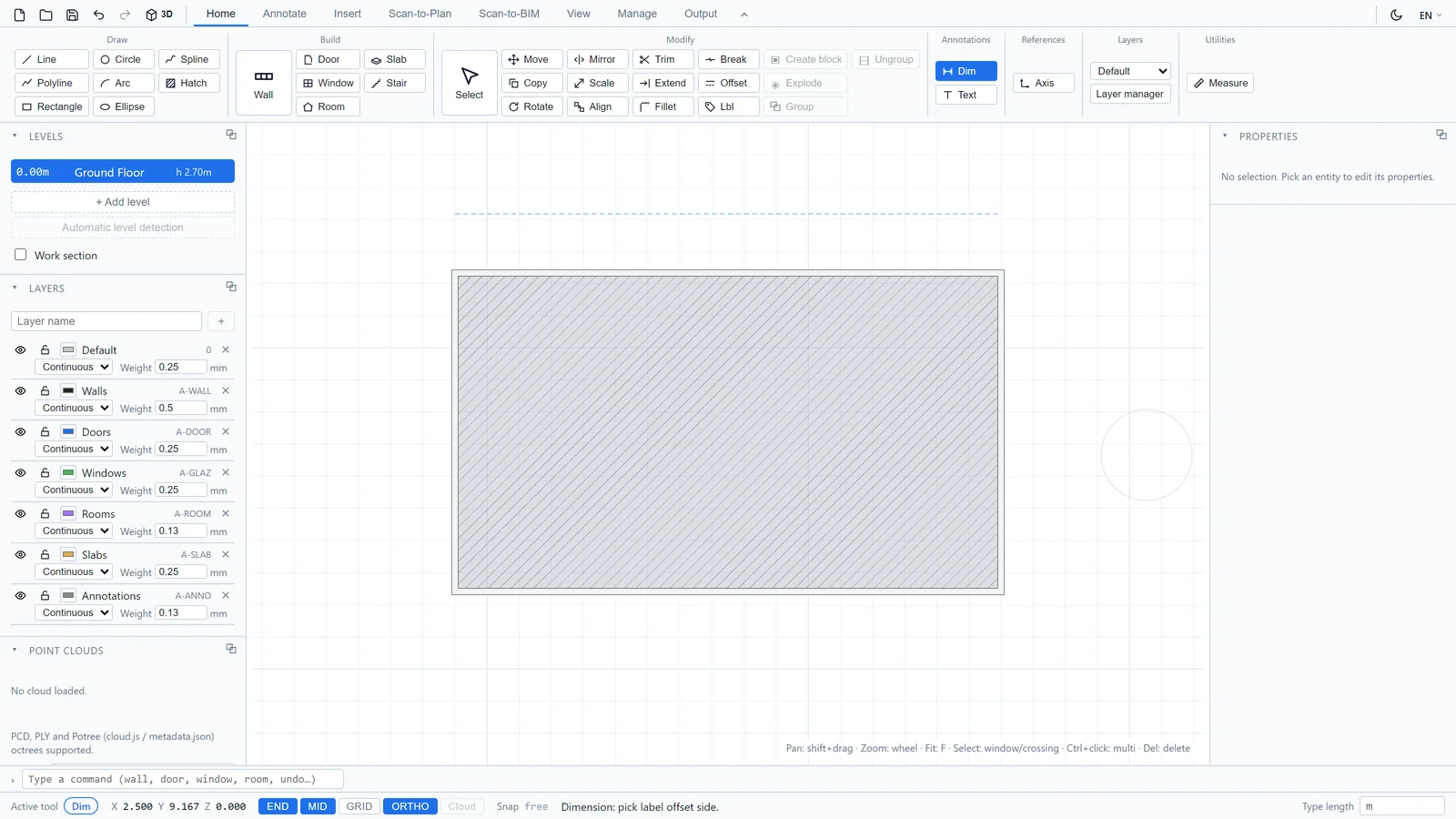
Task: Collapse the Layers panel
Action: pyautogui.click(x=15, y=288)
